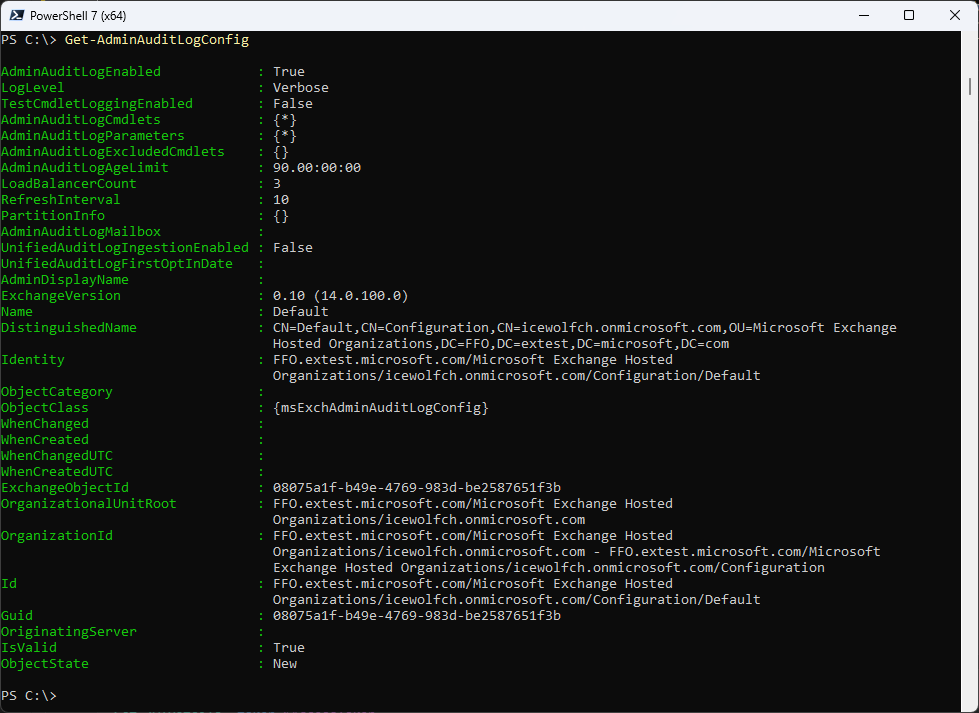The width and height of the screenshot is (979, 713).
Task: Click the WhenCreated property name
Action: coord(44,440)
